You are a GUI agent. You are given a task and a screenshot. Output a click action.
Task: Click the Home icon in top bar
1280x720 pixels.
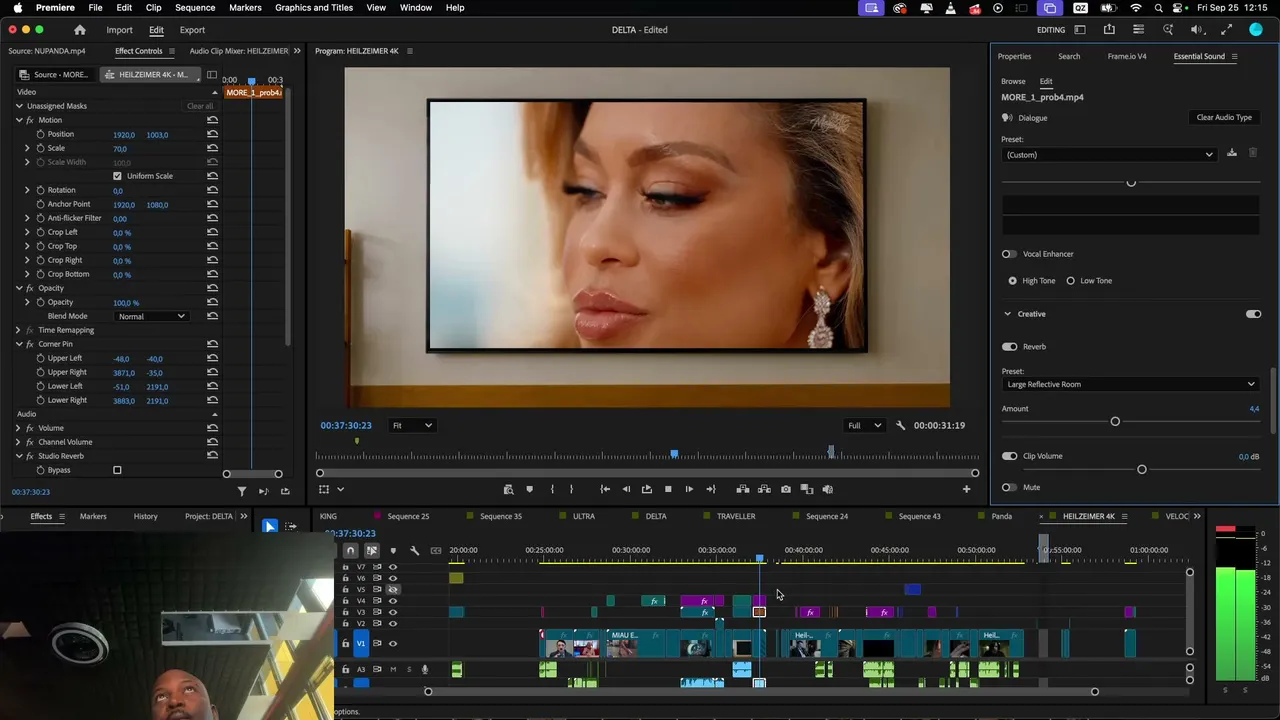(x=80, y=30)
